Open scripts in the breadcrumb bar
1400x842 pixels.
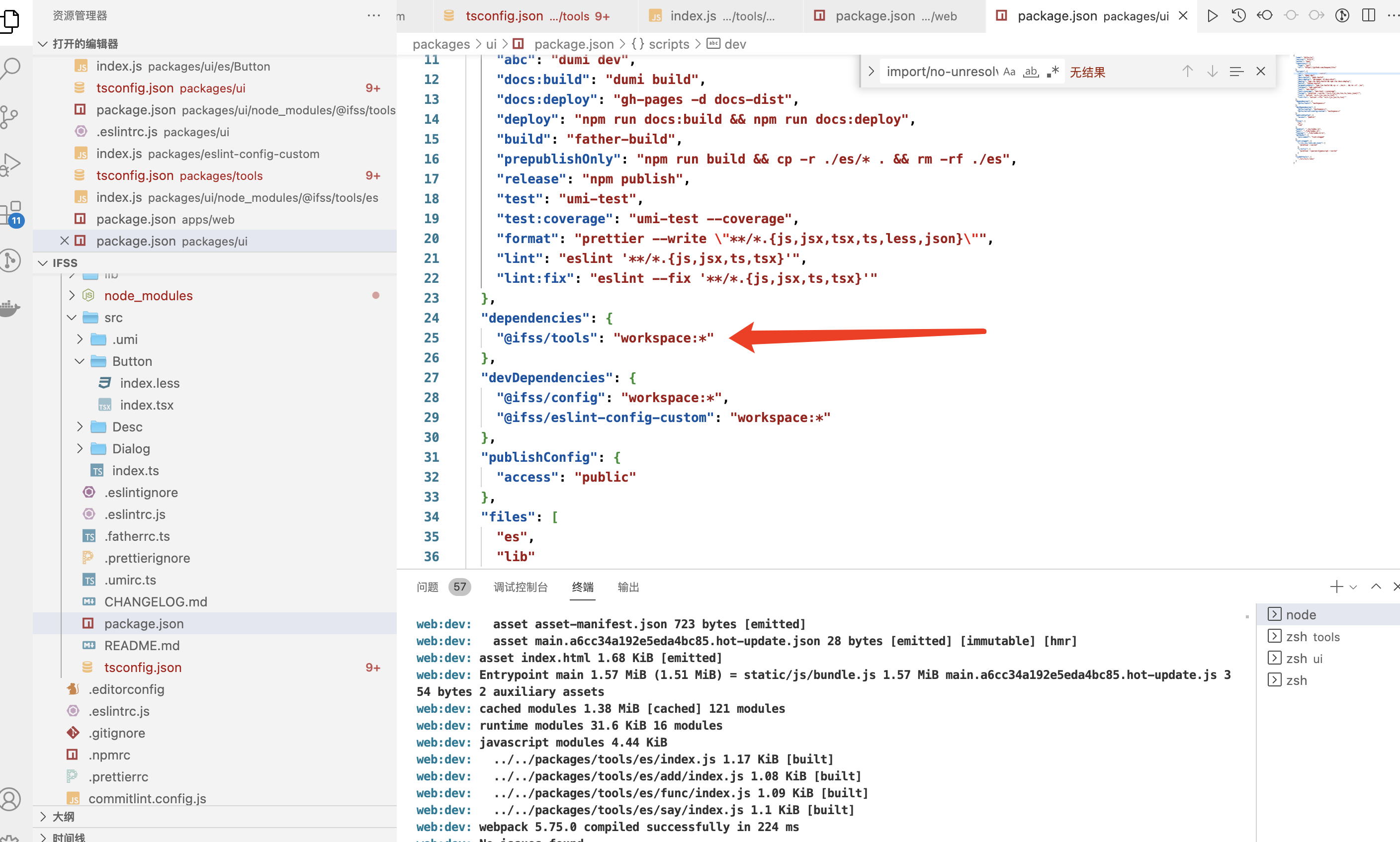[x=669, y=44]
